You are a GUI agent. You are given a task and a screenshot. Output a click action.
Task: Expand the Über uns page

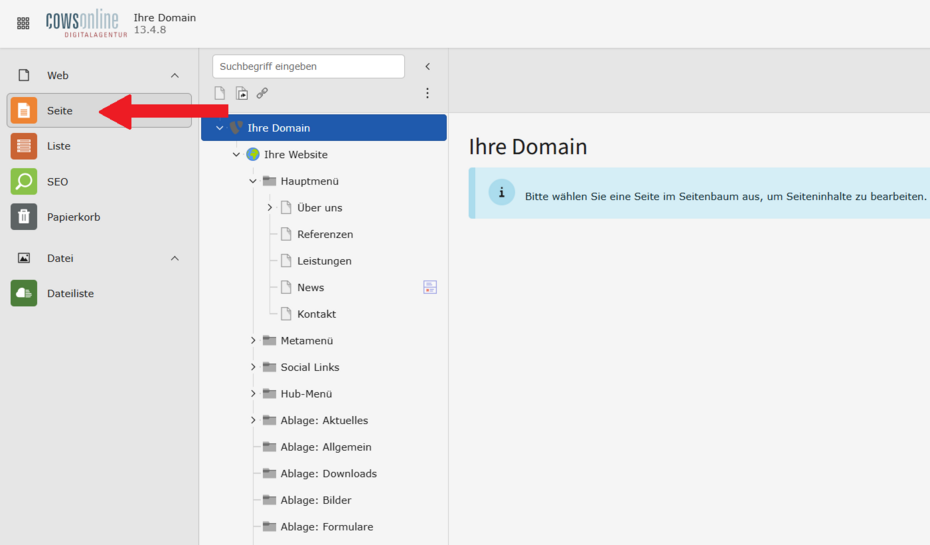[270, 208]
